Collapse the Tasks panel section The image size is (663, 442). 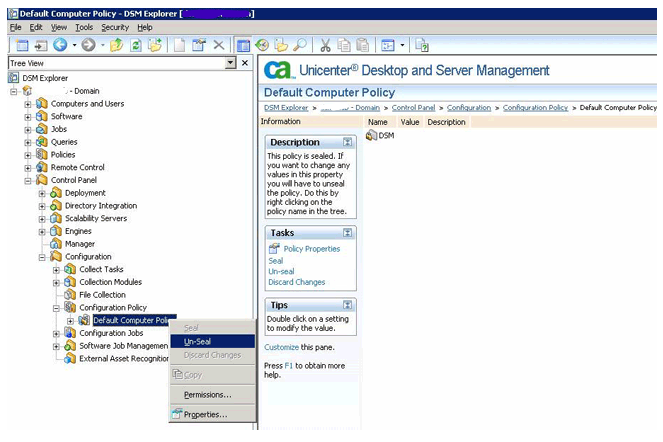347,232
